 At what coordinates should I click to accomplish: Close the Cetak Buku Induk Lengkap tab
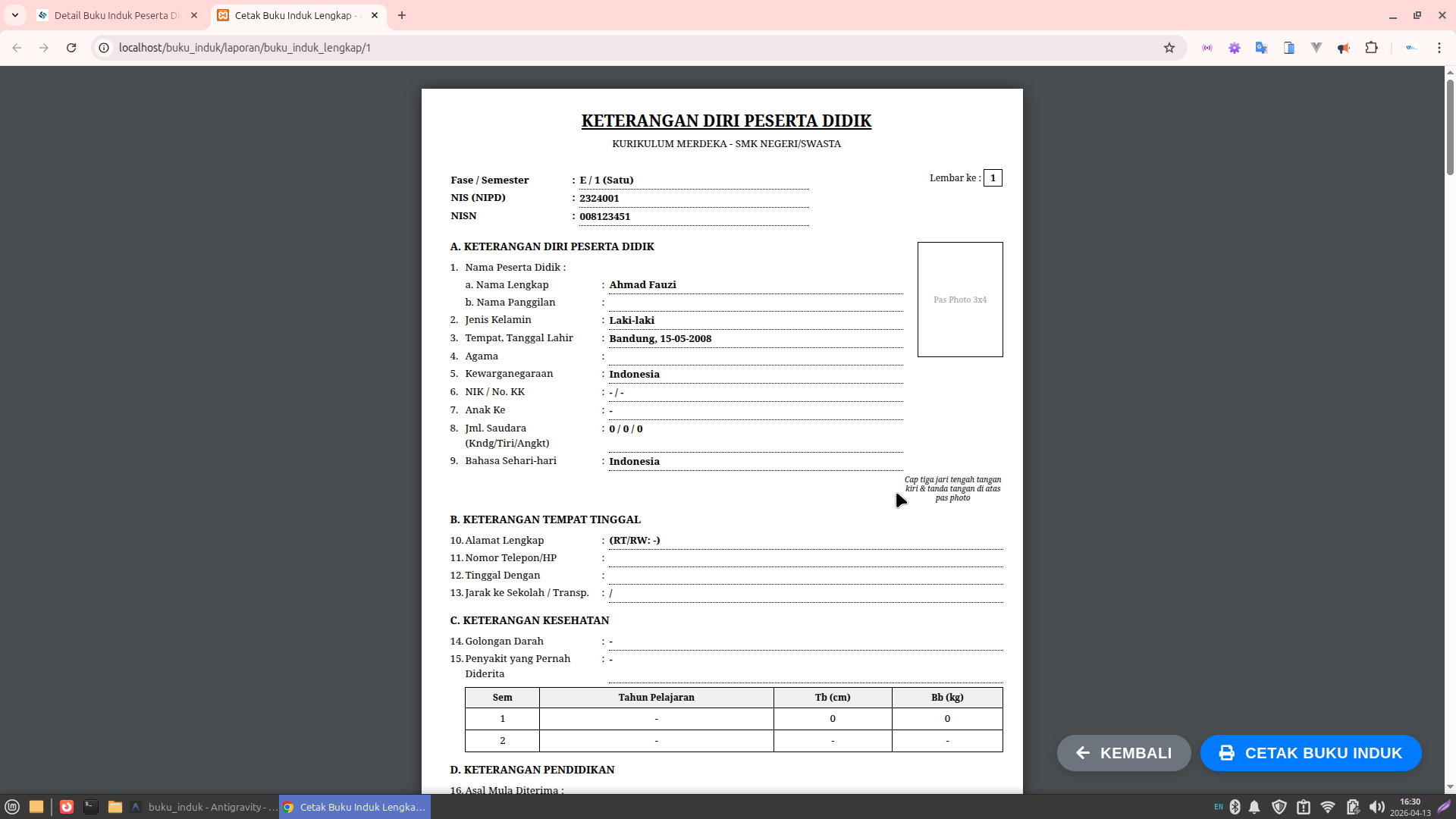pos(375,15)
